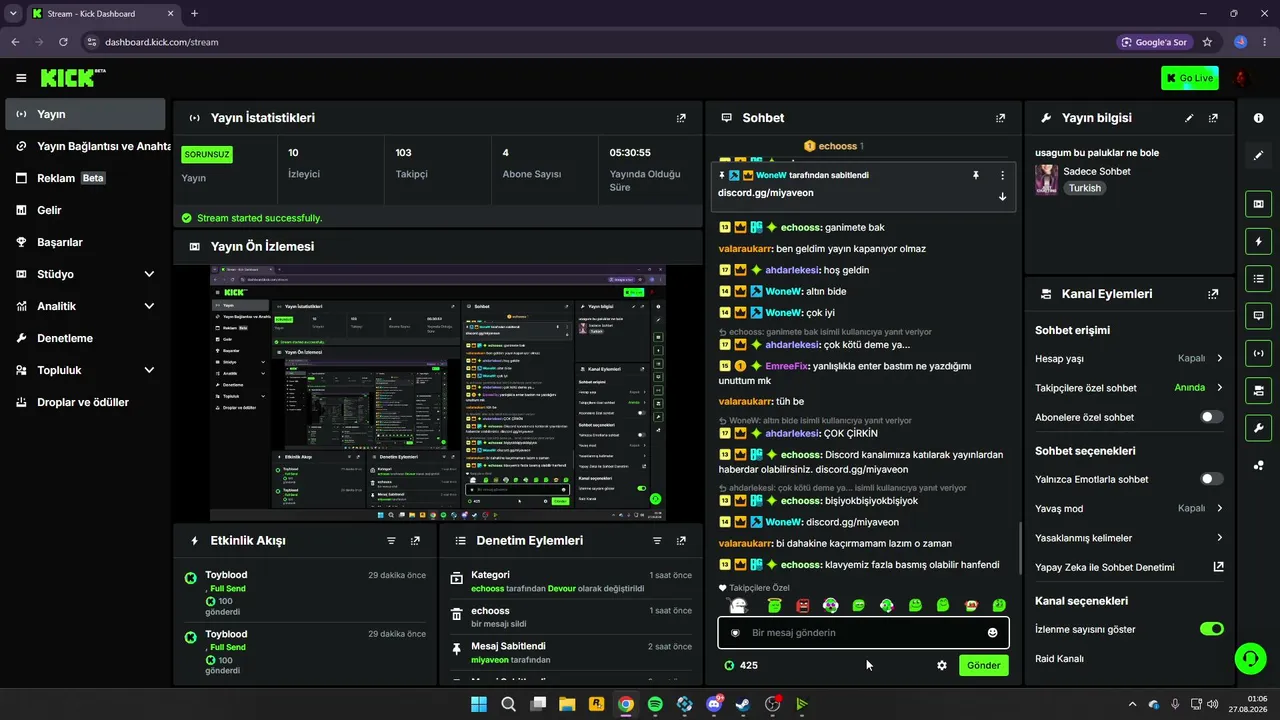The image size is (1280, 720).
Task: Open Yavaş mod setting chevron
Action: [1219, 508]
